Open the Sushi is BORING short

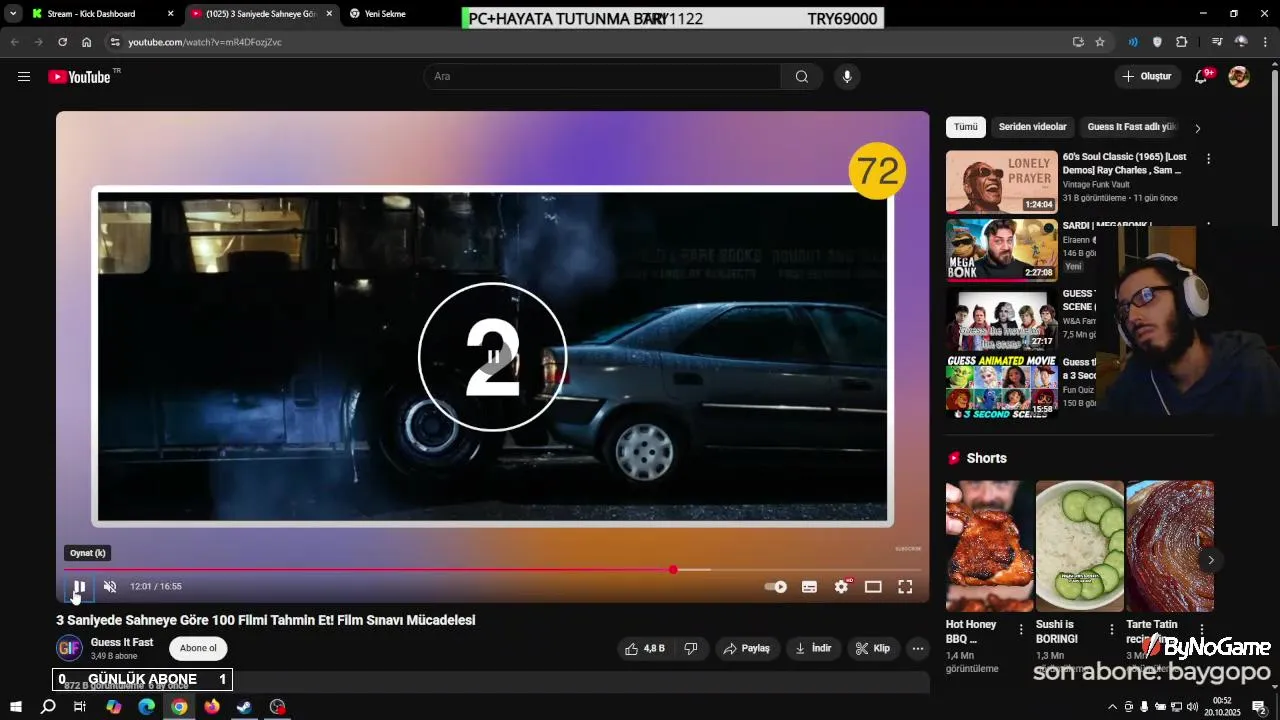(x=1080, y=546)
